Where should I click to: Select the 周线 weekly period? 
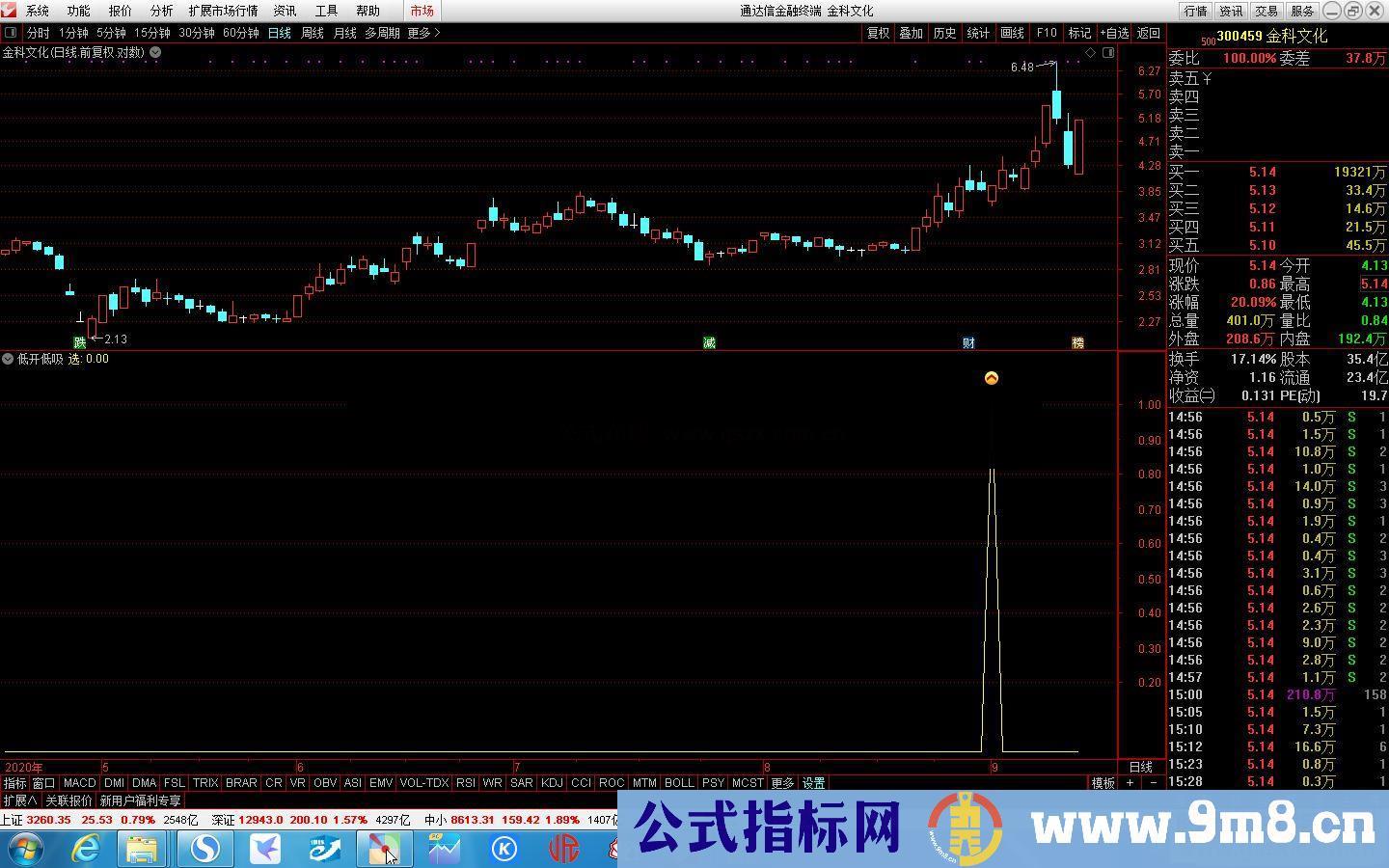pos(313,33)
